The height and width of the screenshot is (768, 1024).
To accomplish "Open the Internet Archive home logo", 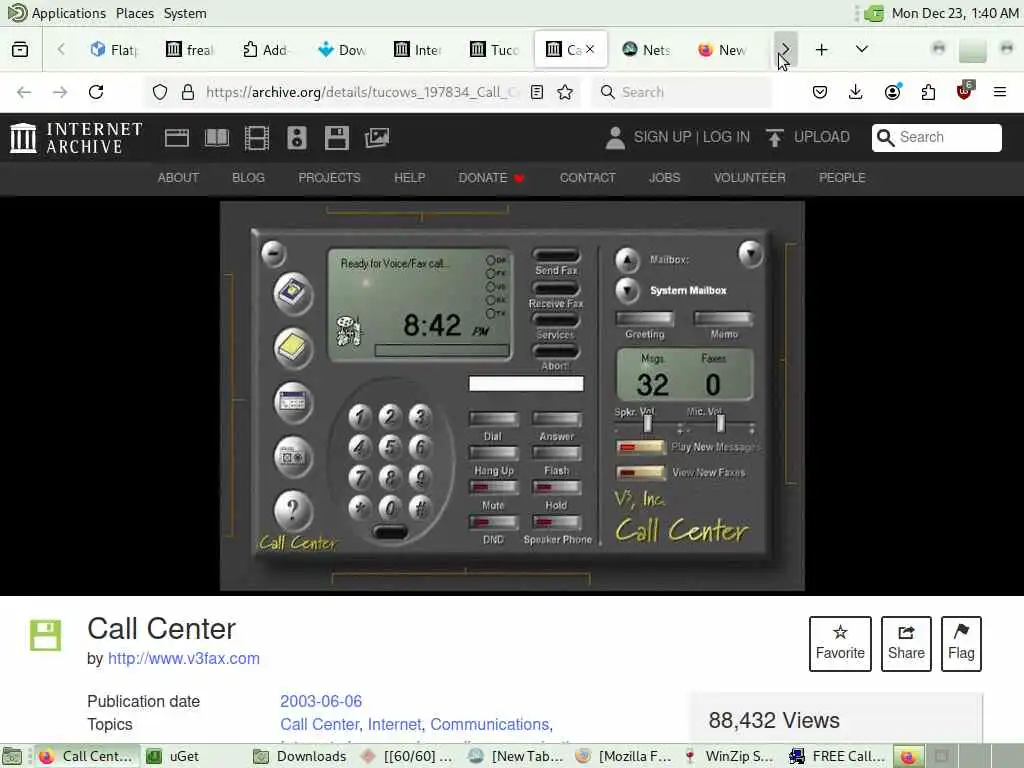I will [76, 138].
